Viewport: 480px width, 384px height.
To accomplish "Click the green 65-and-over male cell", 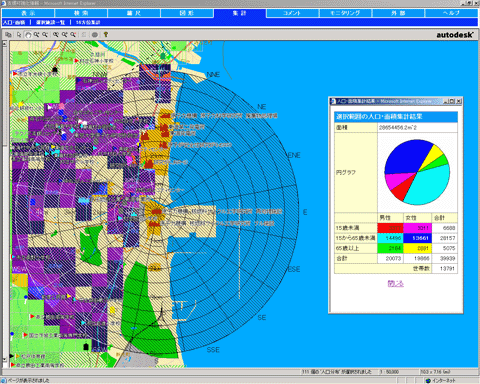I will tap(390, 248).
